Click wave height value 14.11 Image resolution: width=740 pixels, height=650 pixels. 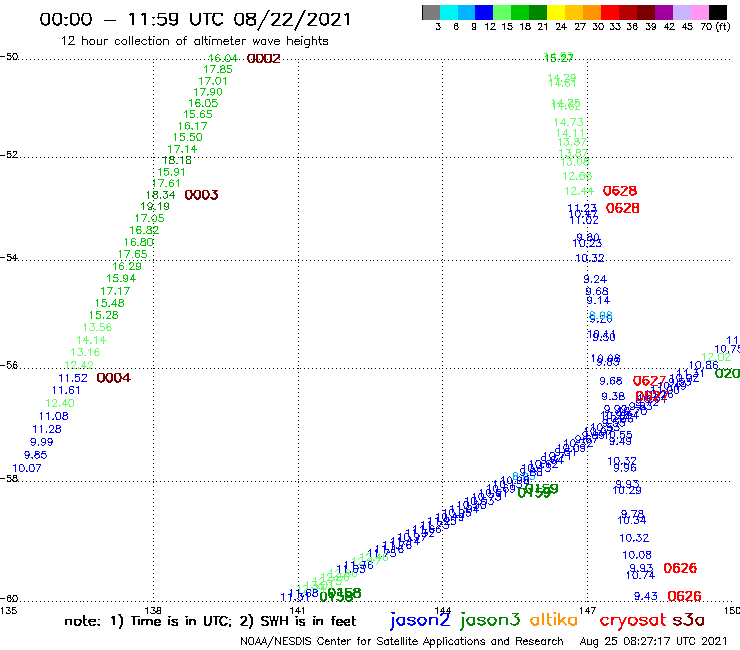point(571,133)
